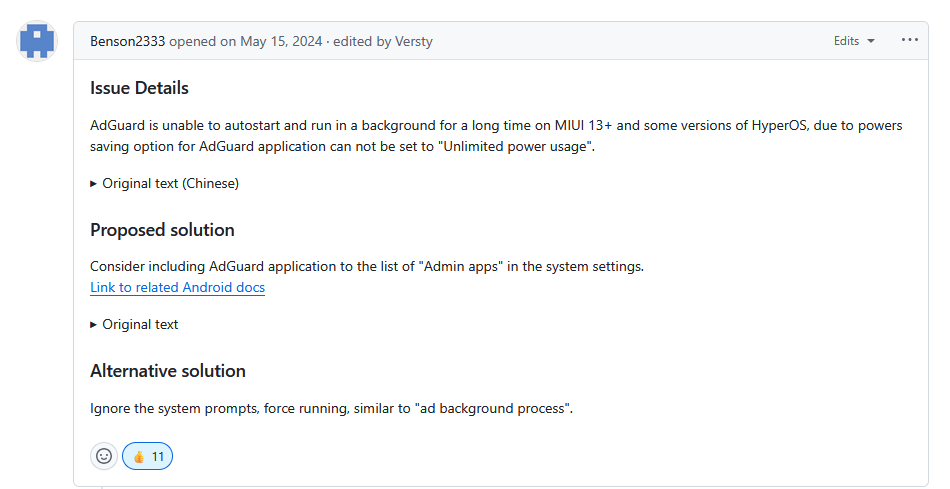Open the Edits history dropdown

(854, 41)
